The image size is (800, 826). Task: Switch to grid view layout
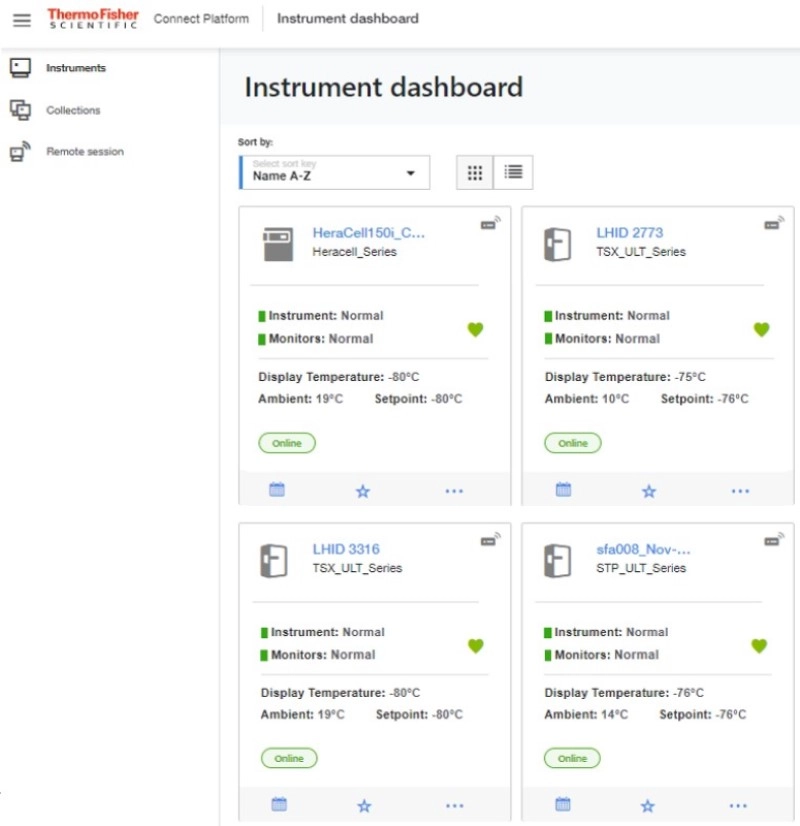[x=475, y=172]
